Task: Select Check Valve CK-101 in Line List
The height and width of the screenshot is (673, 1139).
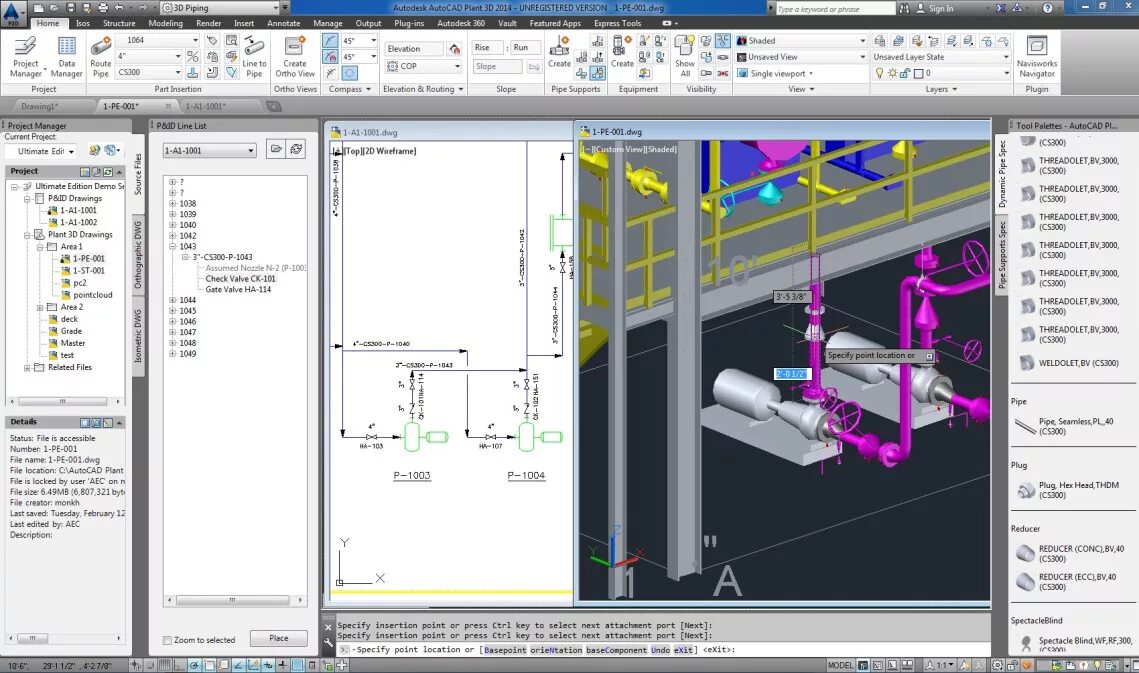Action: coord(240,279)
